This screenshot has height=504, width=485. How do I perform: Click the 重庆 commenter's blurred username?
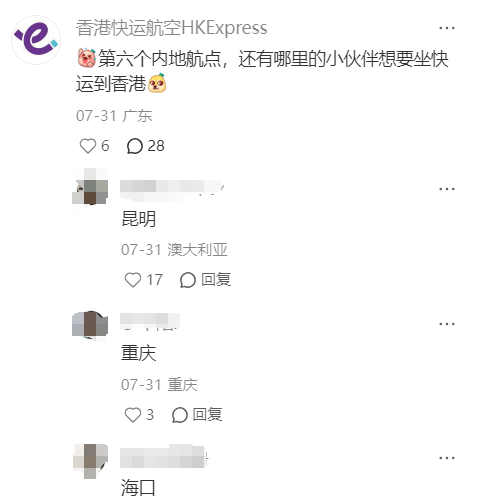pyautogui.click(x=150, y=321)
